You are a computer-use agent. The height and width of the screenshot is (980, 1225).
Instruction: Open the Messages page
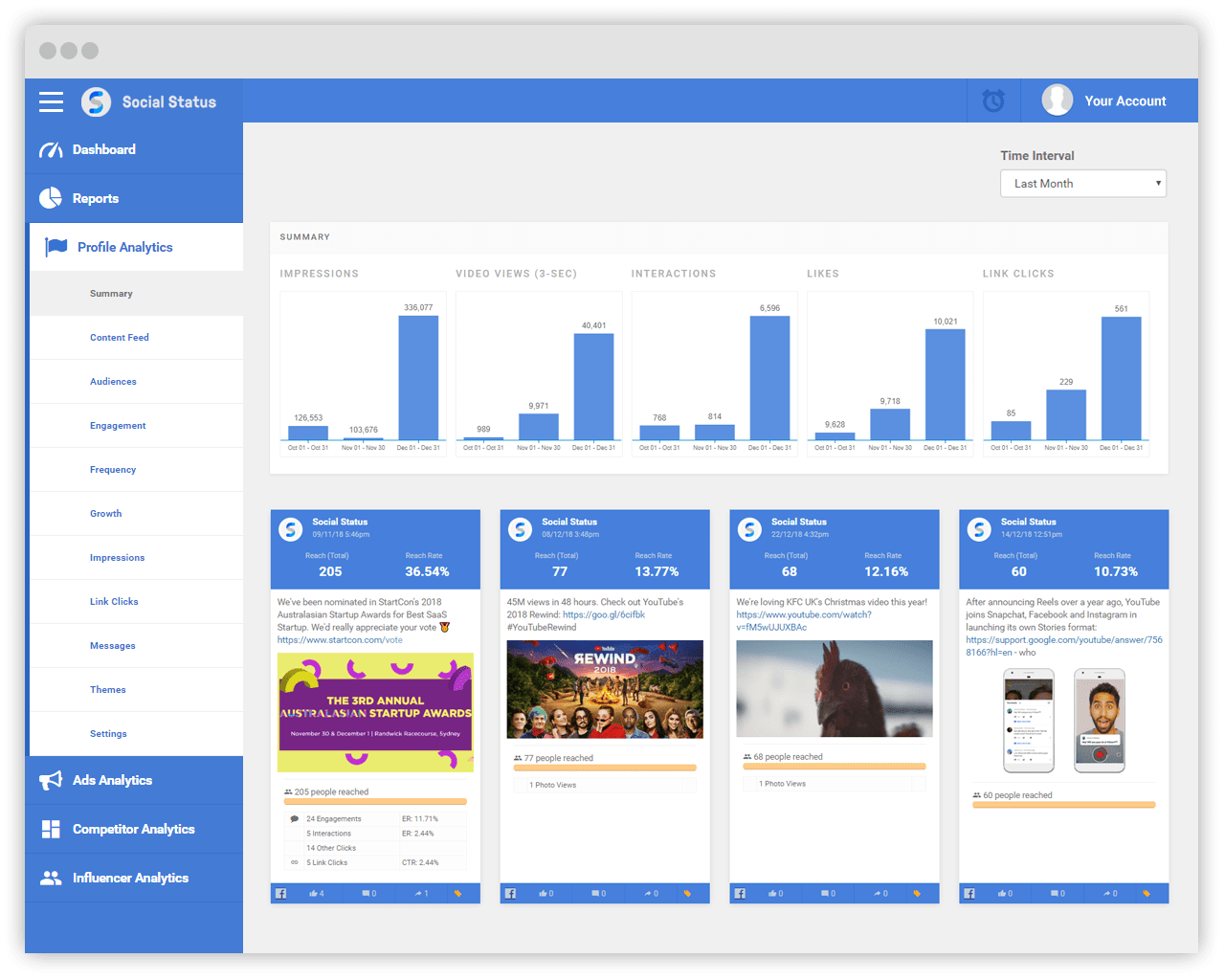136,646
